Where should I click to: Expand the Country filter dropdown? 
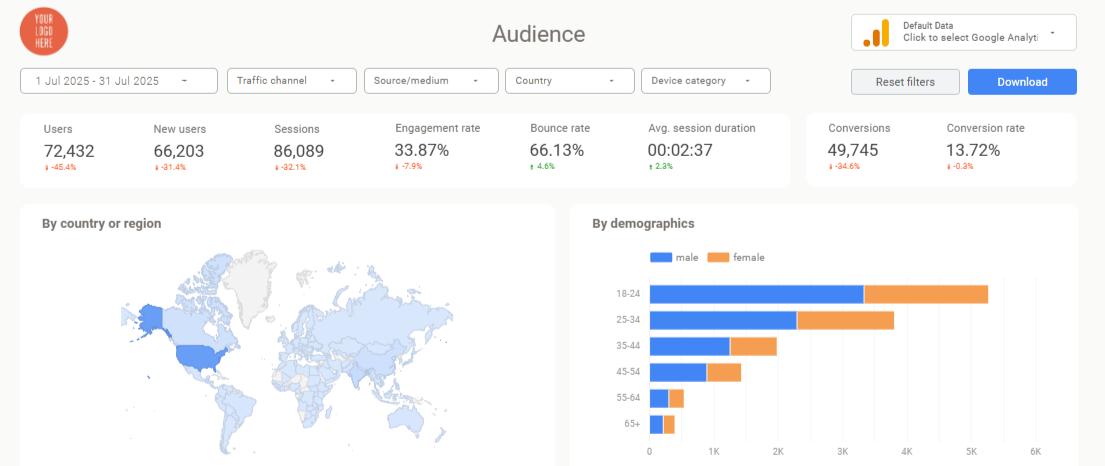click(x=570, y=81)
